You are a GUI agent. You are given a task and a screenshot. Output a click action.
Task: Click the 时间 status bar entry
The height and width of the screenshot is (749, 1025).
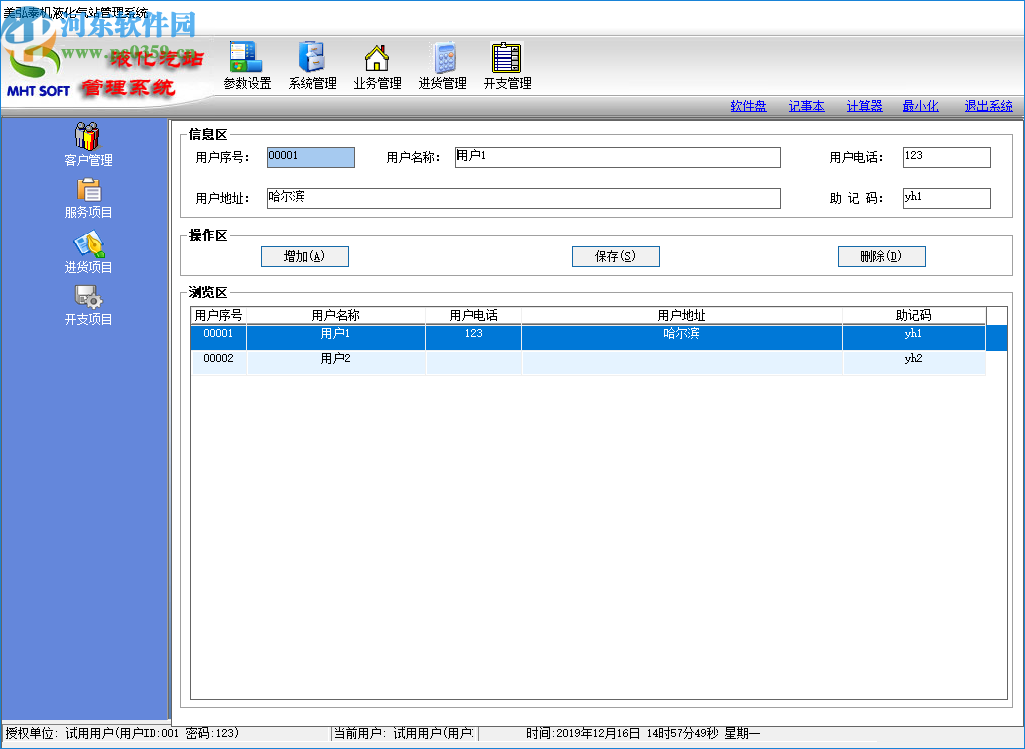(643, 733)
